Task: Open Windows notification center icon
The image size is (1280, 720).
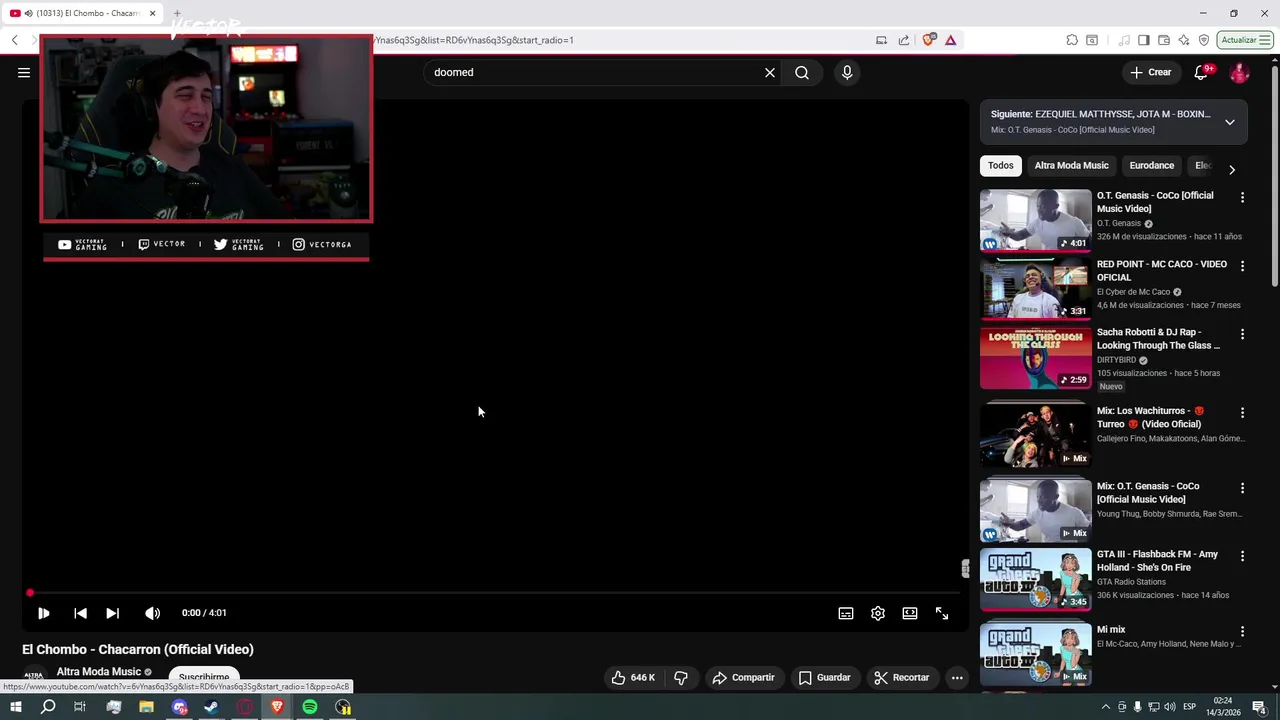Action: point(1260,707)
